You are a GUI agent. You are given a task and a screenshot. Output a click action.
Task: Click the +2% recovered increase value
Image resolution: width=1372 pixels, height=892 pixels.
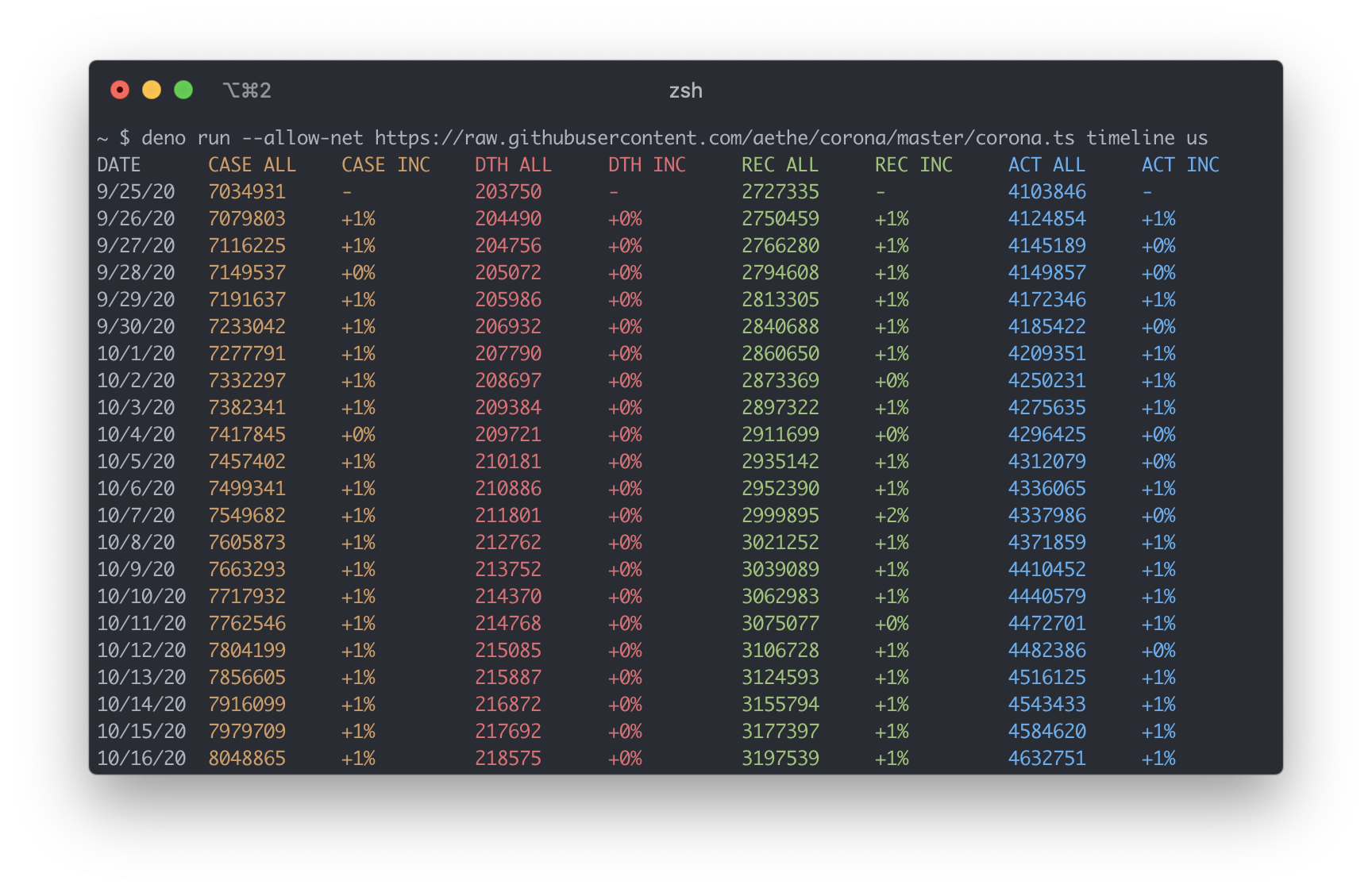[892, 516]
